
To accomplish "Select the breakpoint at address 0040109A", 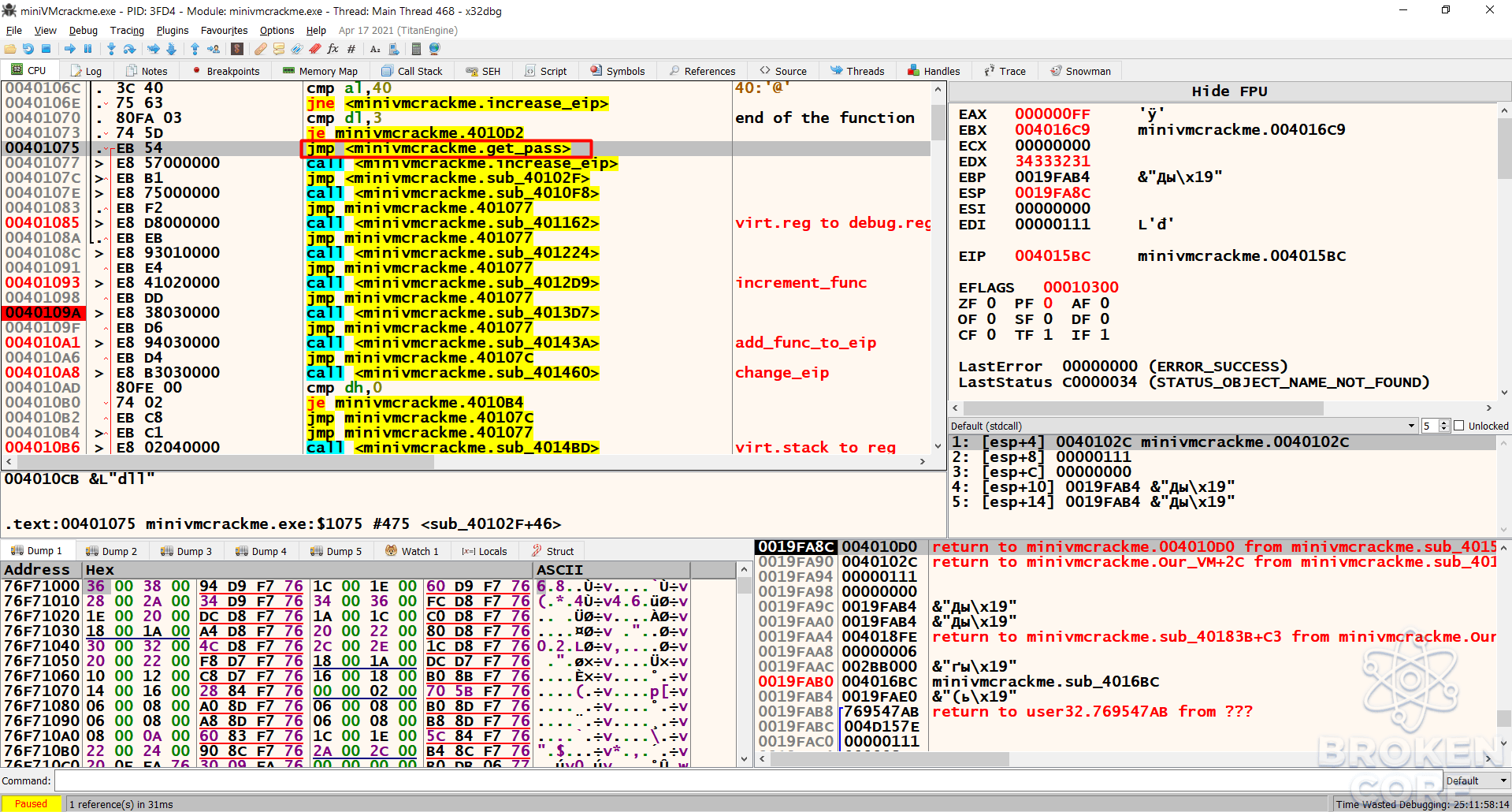I will (43, 313).
